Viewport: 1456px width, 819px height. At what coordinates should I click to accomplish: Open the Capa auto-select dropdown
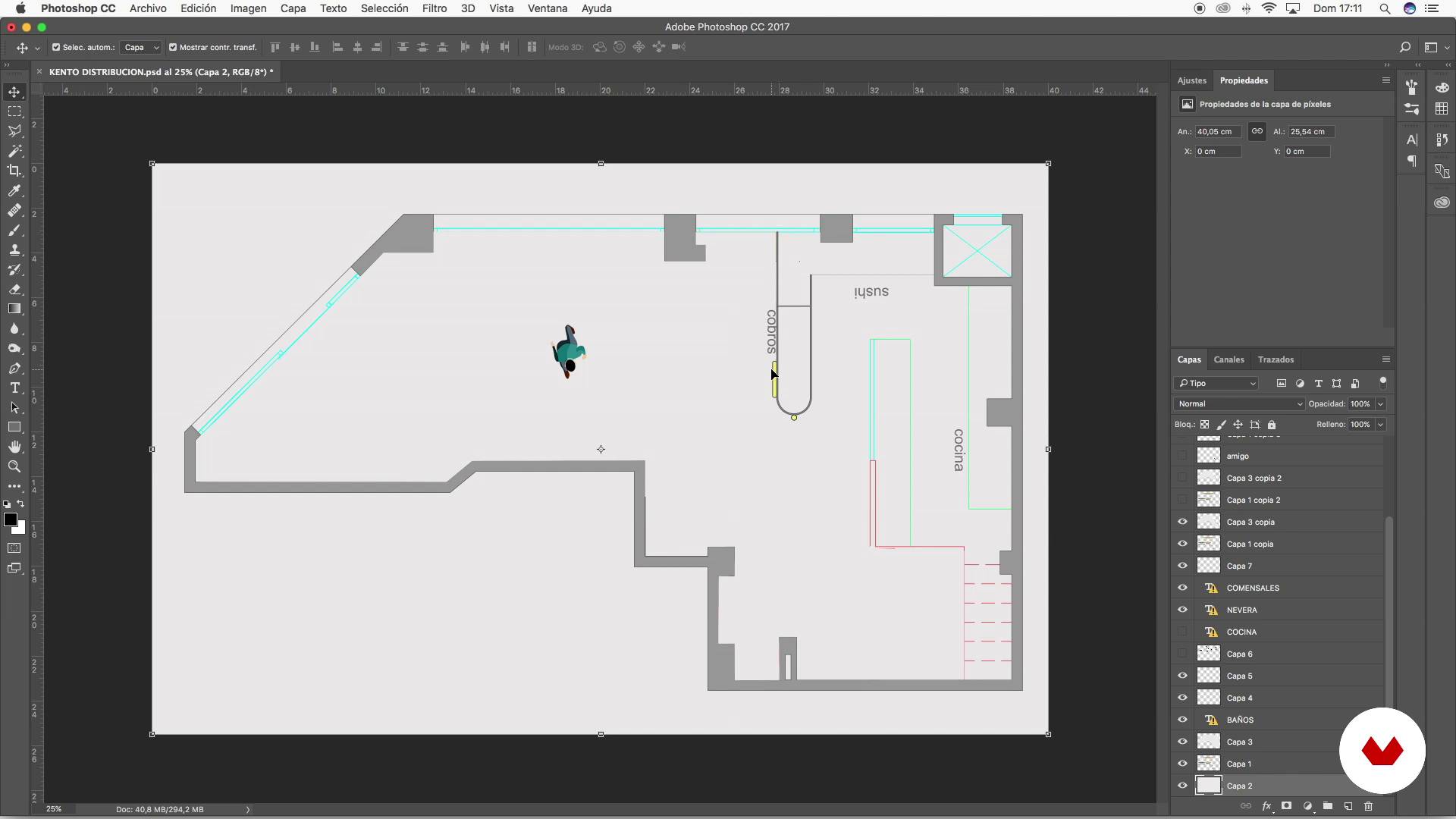[141, 47]
